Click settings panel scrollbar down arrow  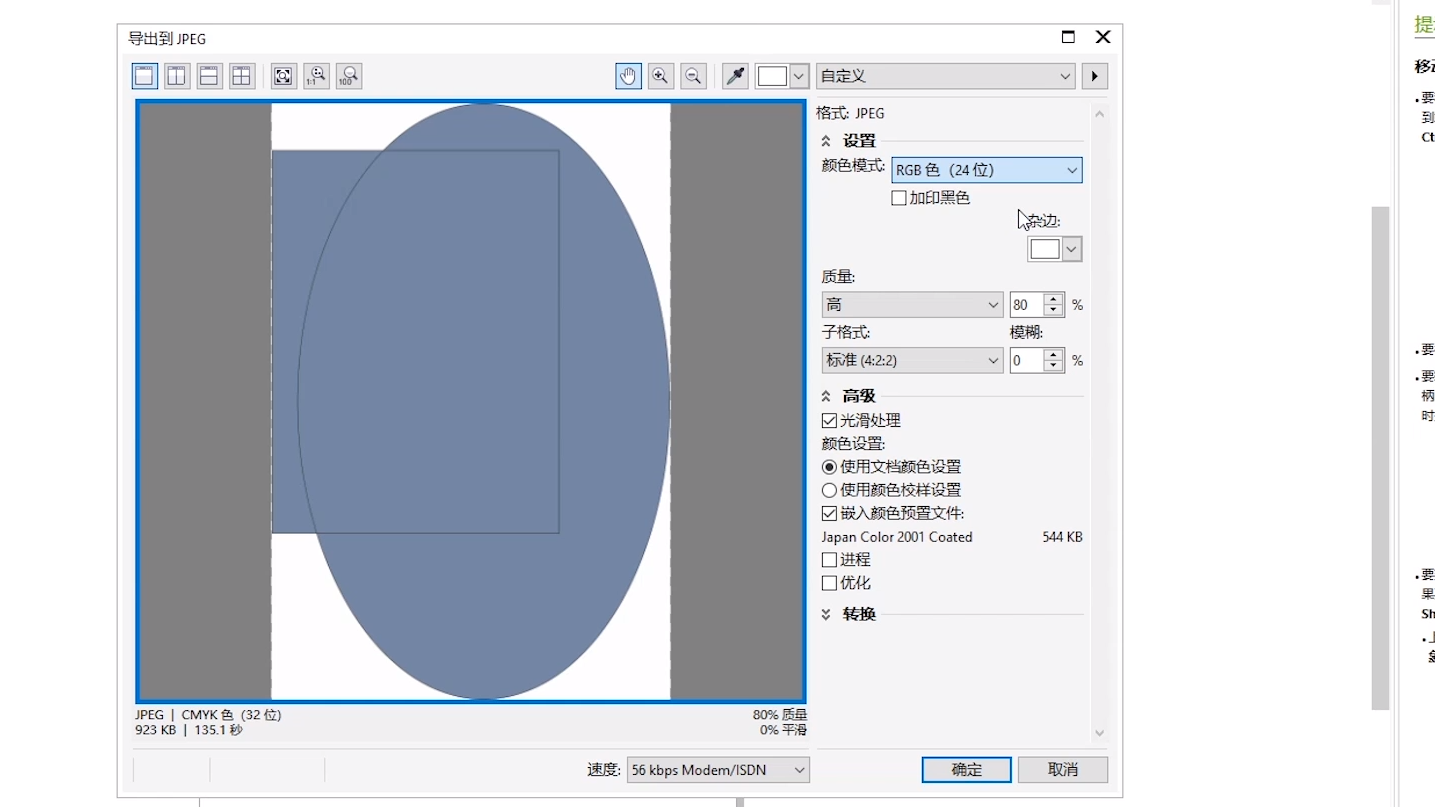coord(1100,733)
